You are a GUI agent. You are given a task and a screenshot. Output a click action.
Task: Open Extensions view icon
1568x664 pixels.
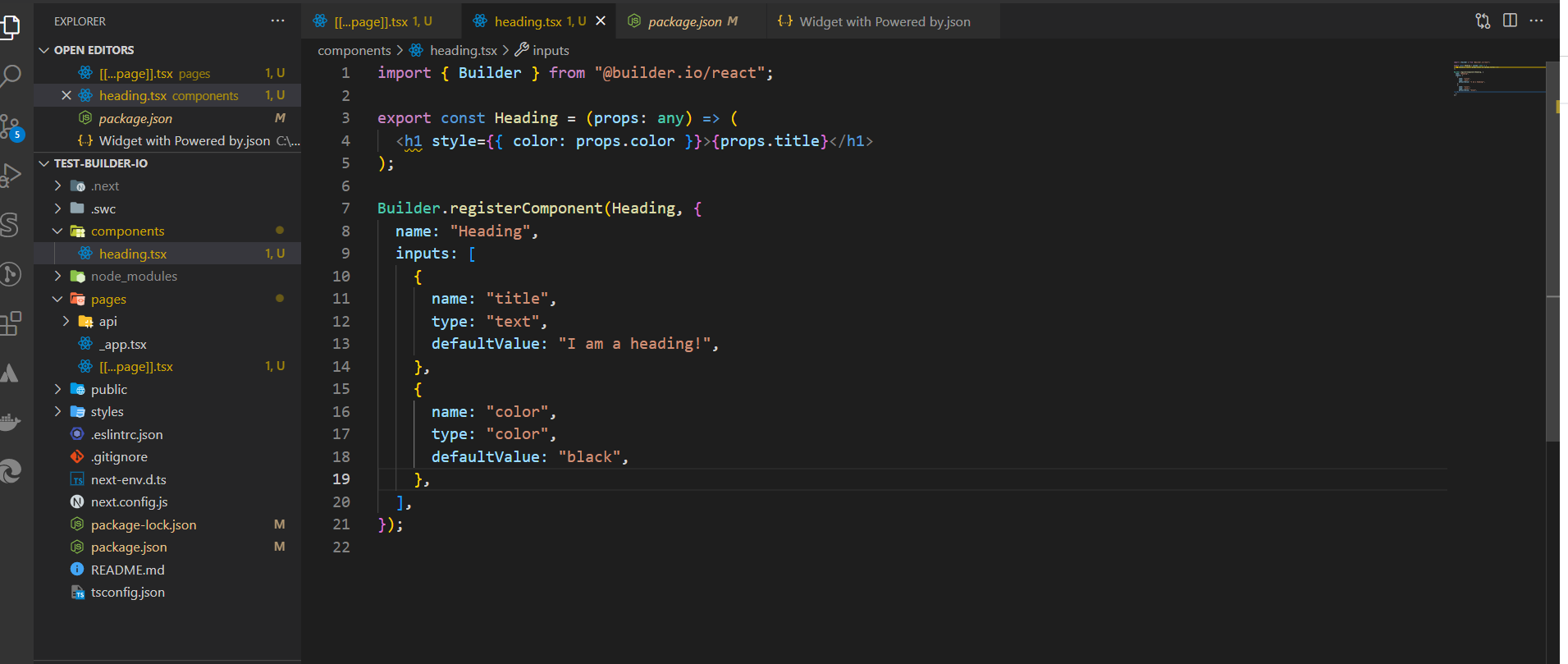point(11,323)
